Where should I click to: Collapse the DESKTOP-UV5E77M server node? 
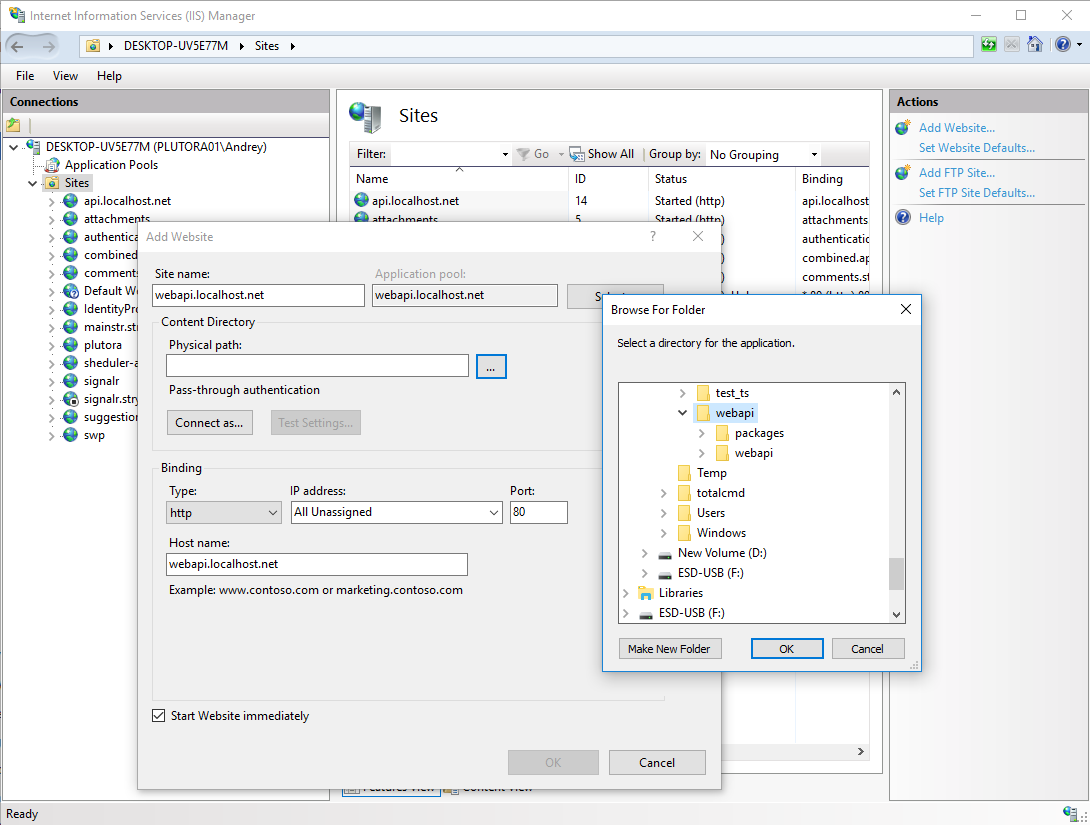[13, 147]
